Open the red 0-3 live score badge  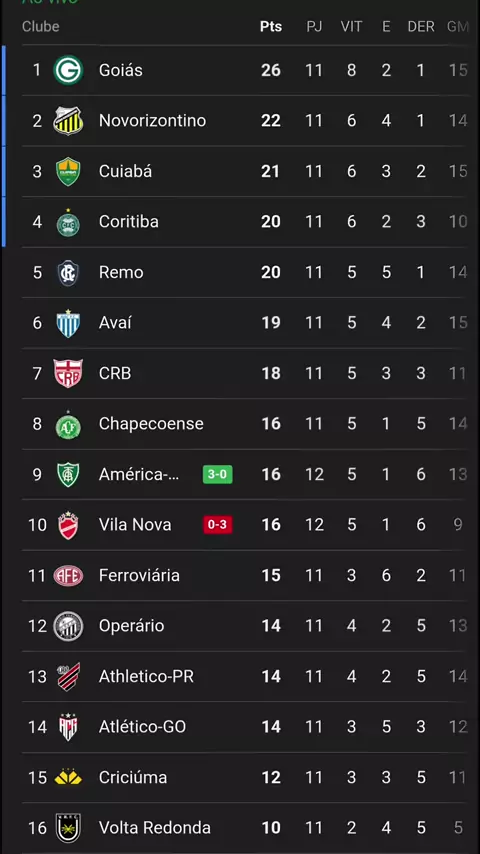(x=217, y=525)
